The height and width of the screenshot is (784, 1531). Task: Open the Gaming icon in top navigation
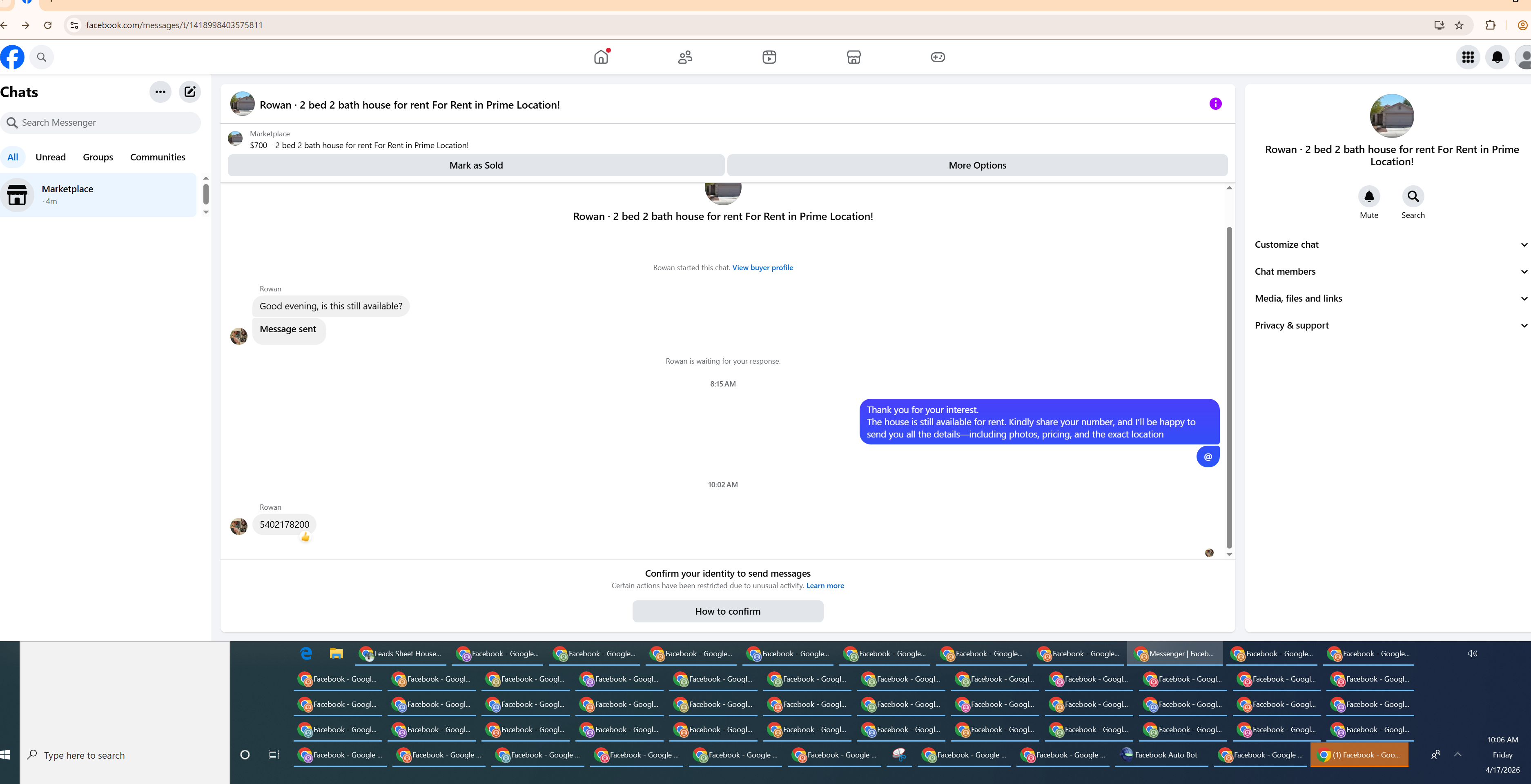click(938, 57)
